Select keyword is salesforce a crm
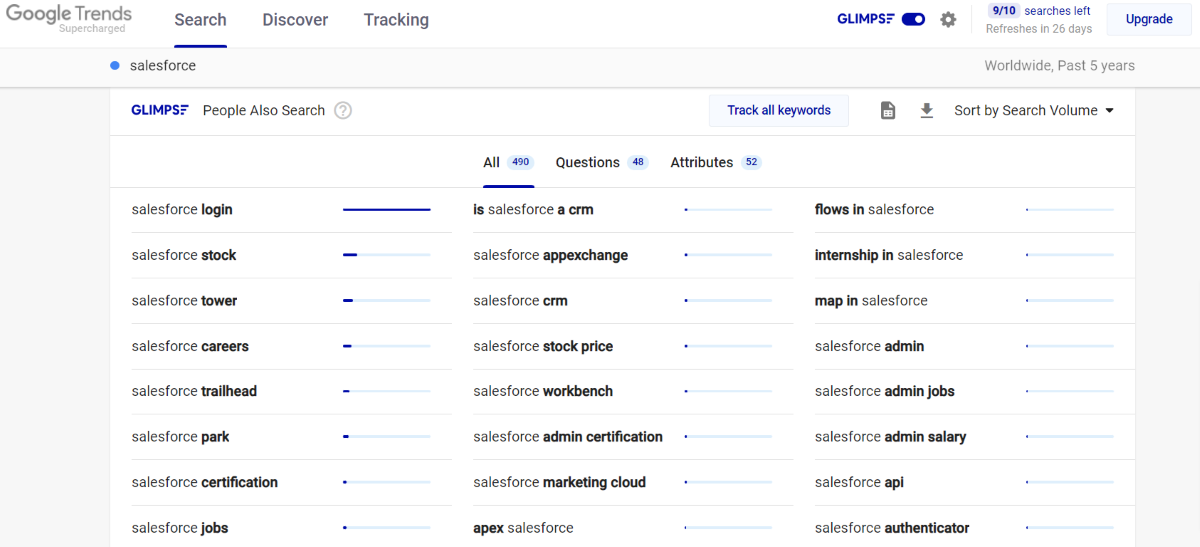 [x=533, y=210]
